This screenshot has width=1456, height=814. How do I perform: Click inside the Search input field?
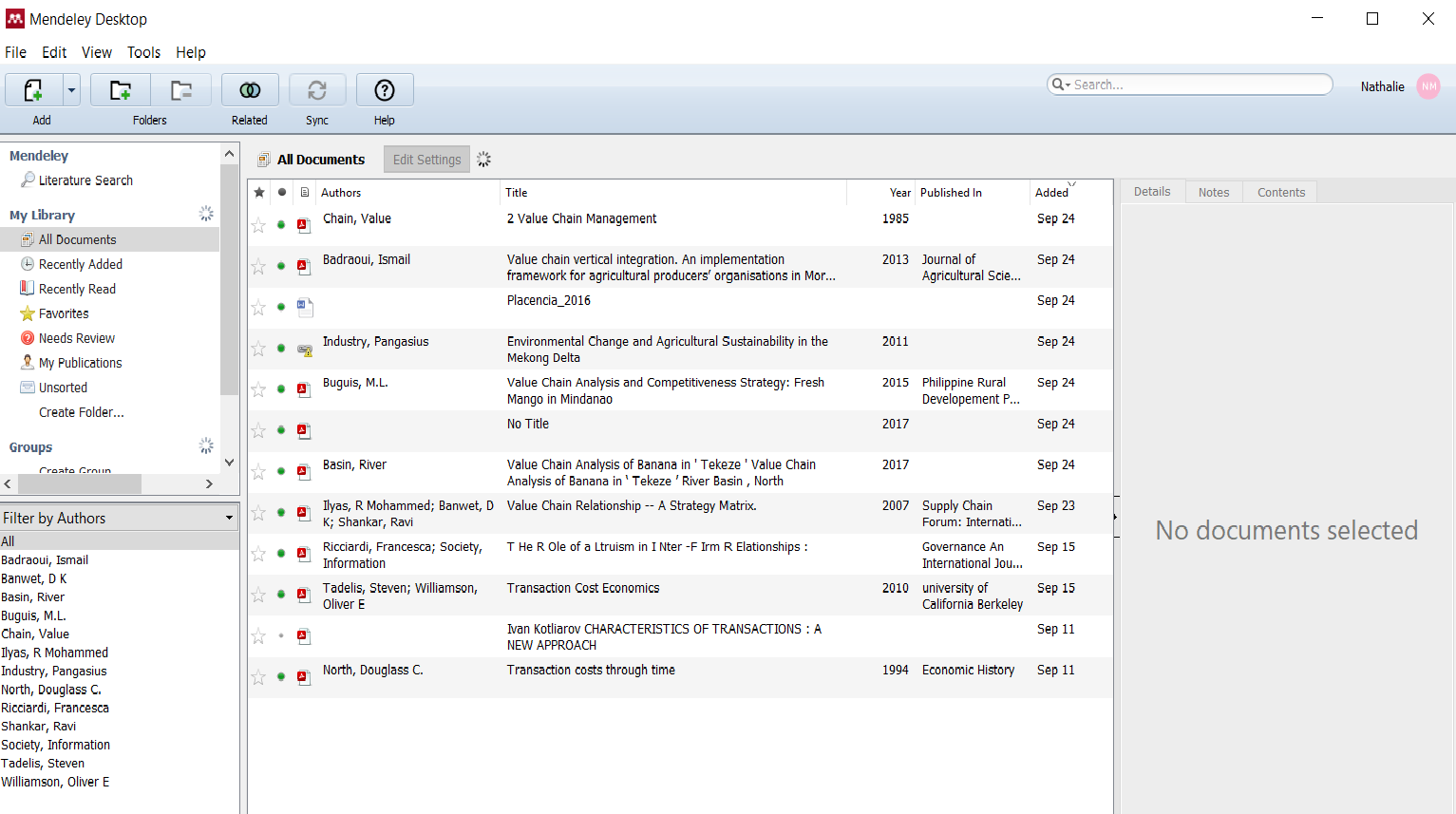[x=1197, y=85]
